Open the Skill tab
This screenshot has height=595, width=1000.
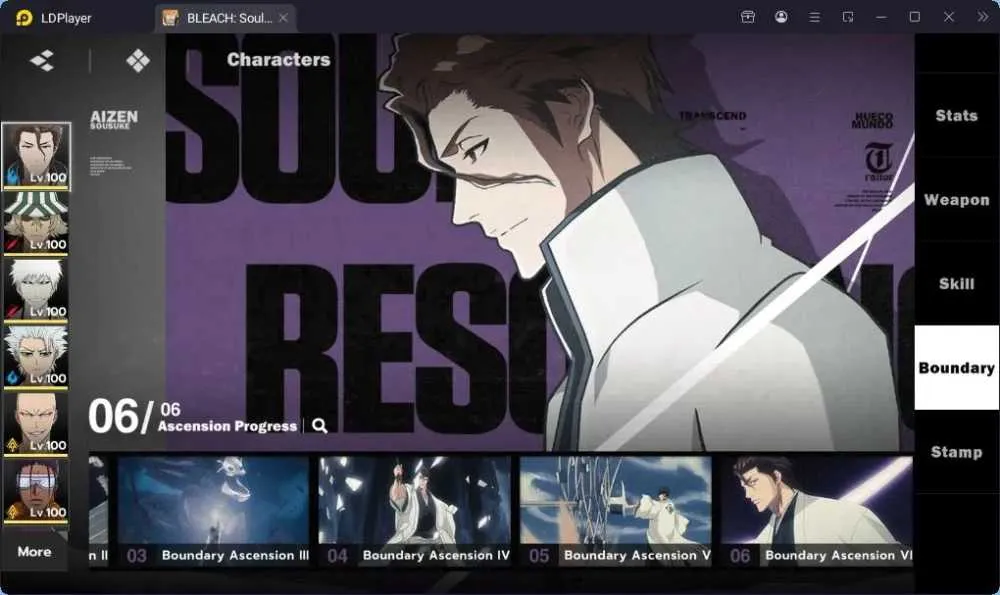point(957,284)
